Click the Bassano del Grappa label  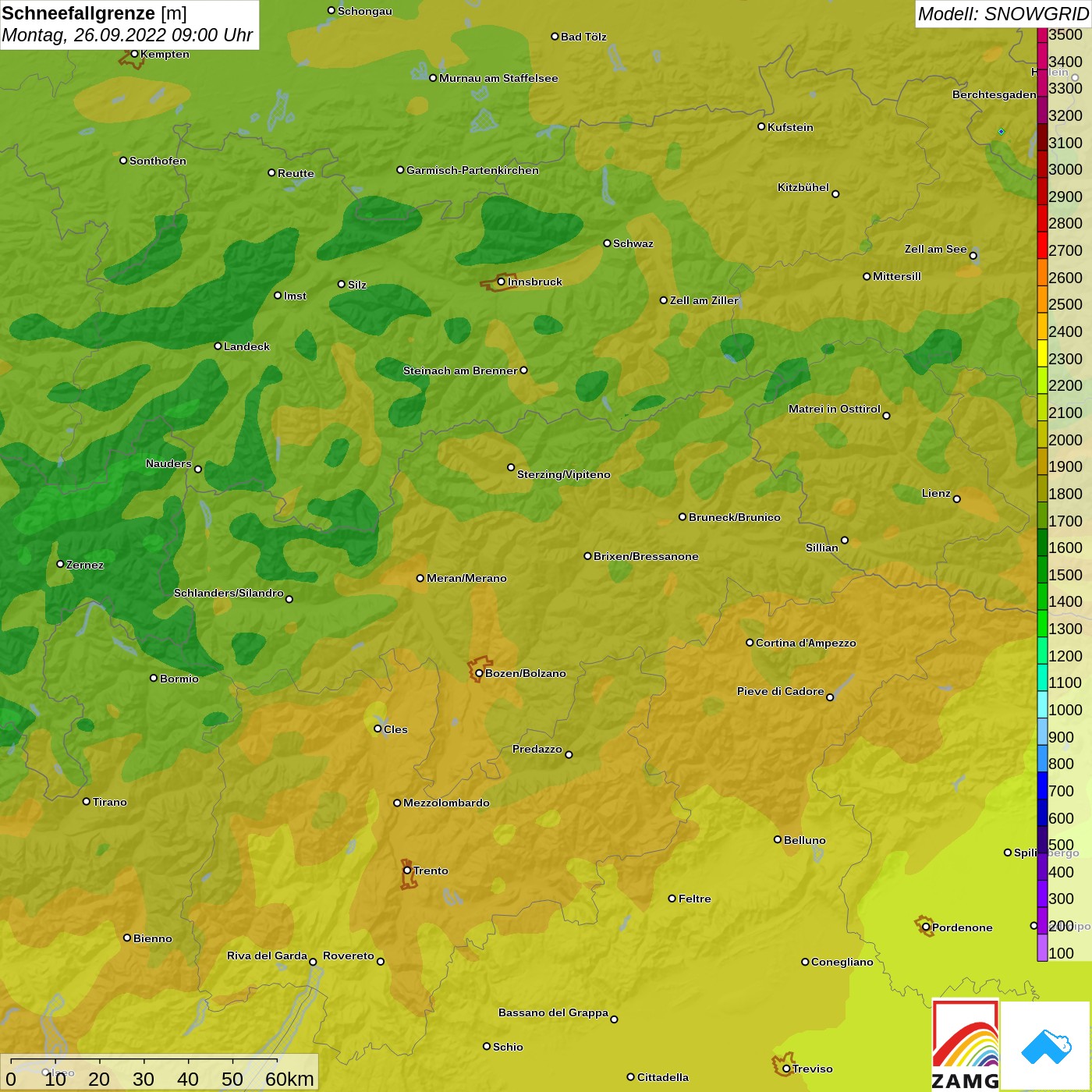[553, 1012]
